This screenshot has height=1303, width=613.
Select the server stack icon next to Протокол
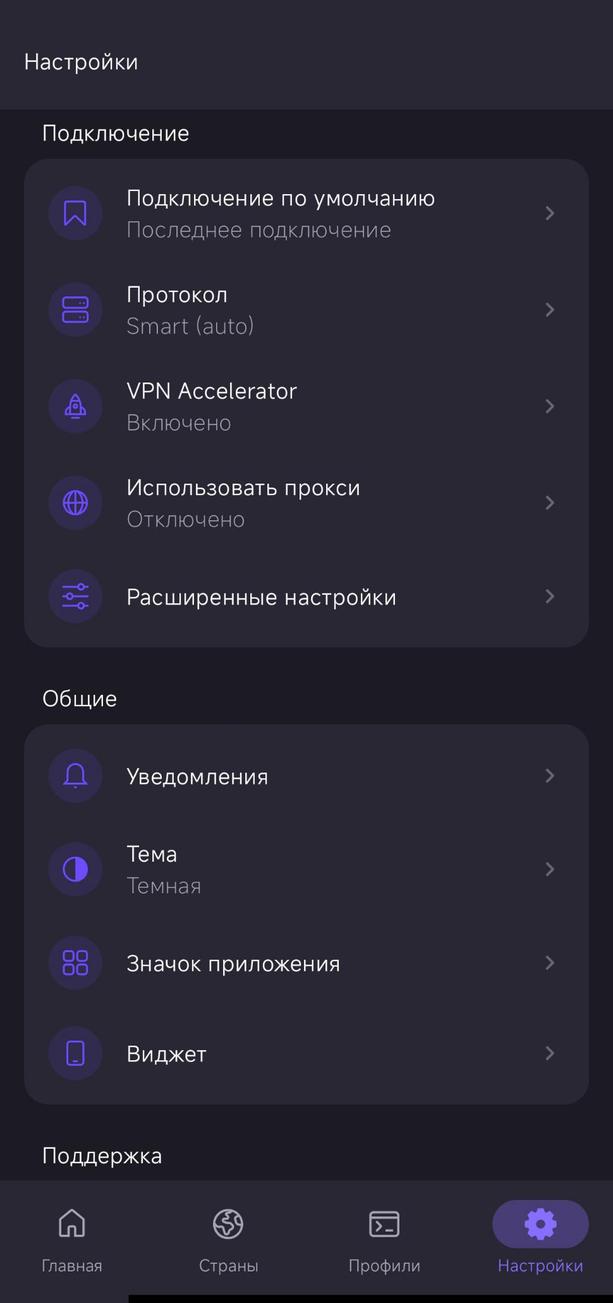74,309
